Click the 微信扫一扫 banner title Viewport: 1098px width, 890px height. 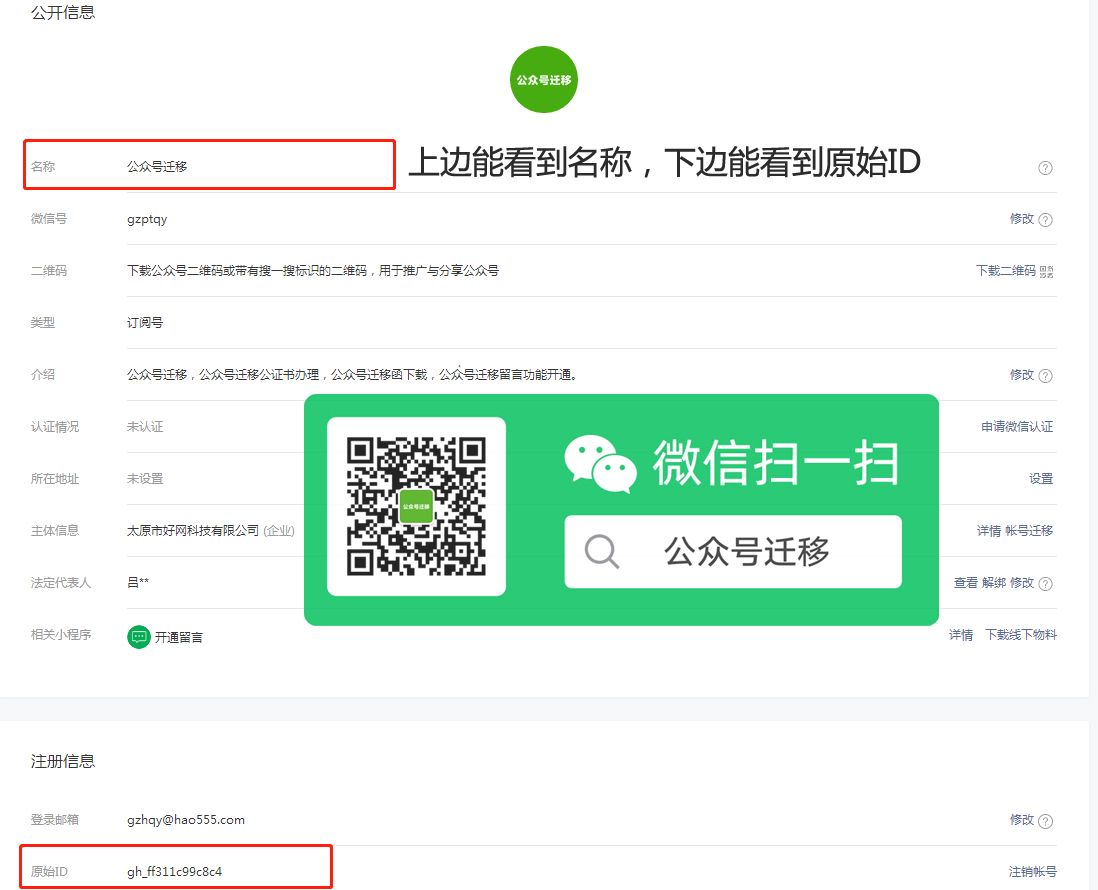click(x=775, y=463)
